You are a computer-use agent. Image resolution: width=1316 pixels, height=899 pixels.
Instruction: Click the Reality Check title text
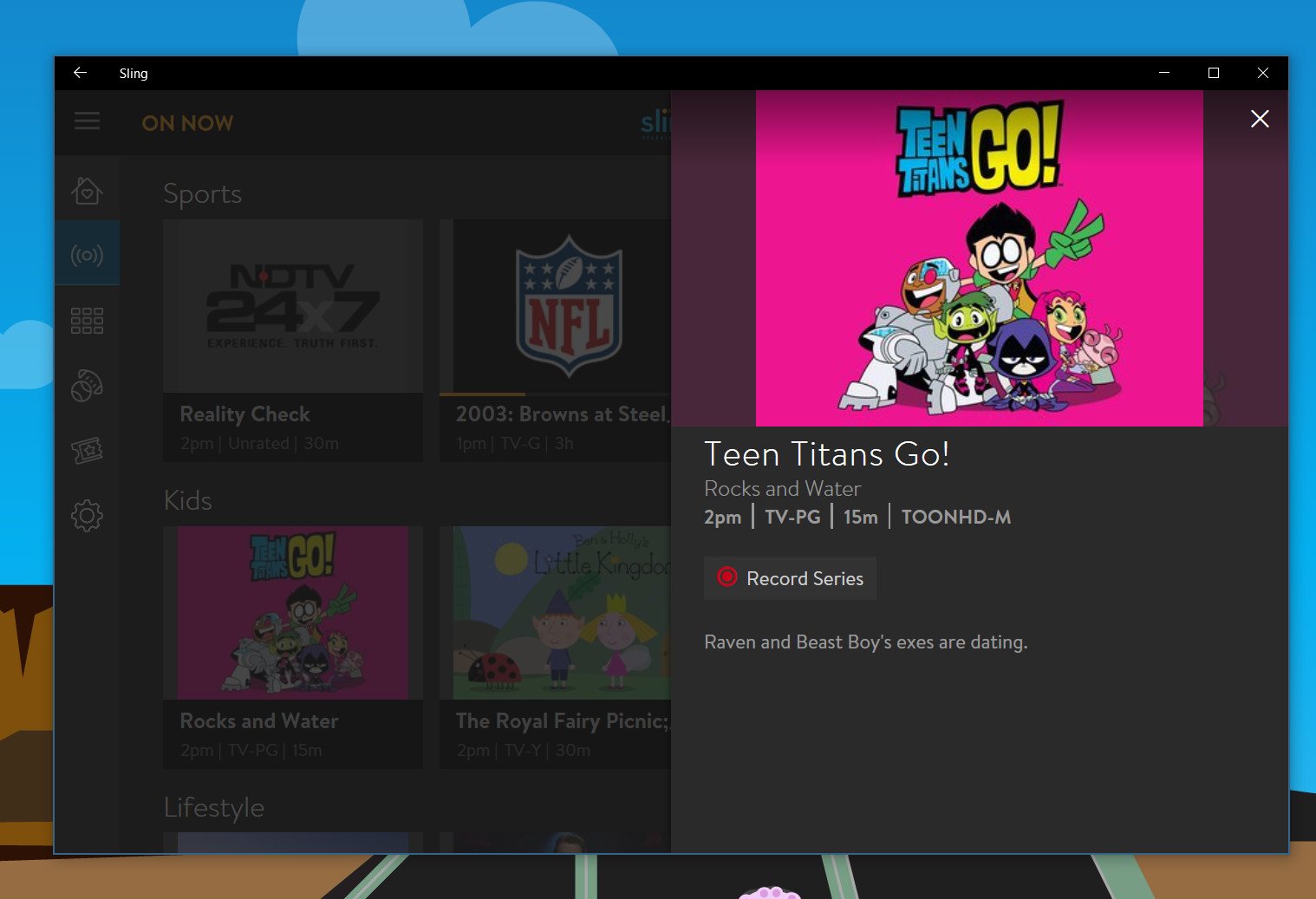pos(244,414)
